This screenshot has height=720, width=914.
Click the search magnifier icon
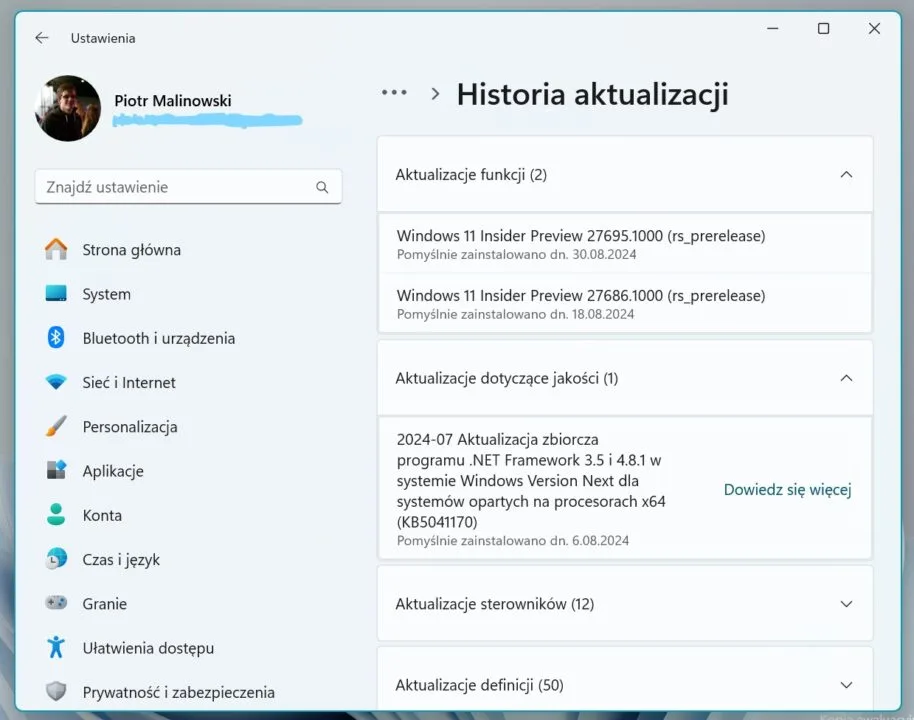point(322,187)
